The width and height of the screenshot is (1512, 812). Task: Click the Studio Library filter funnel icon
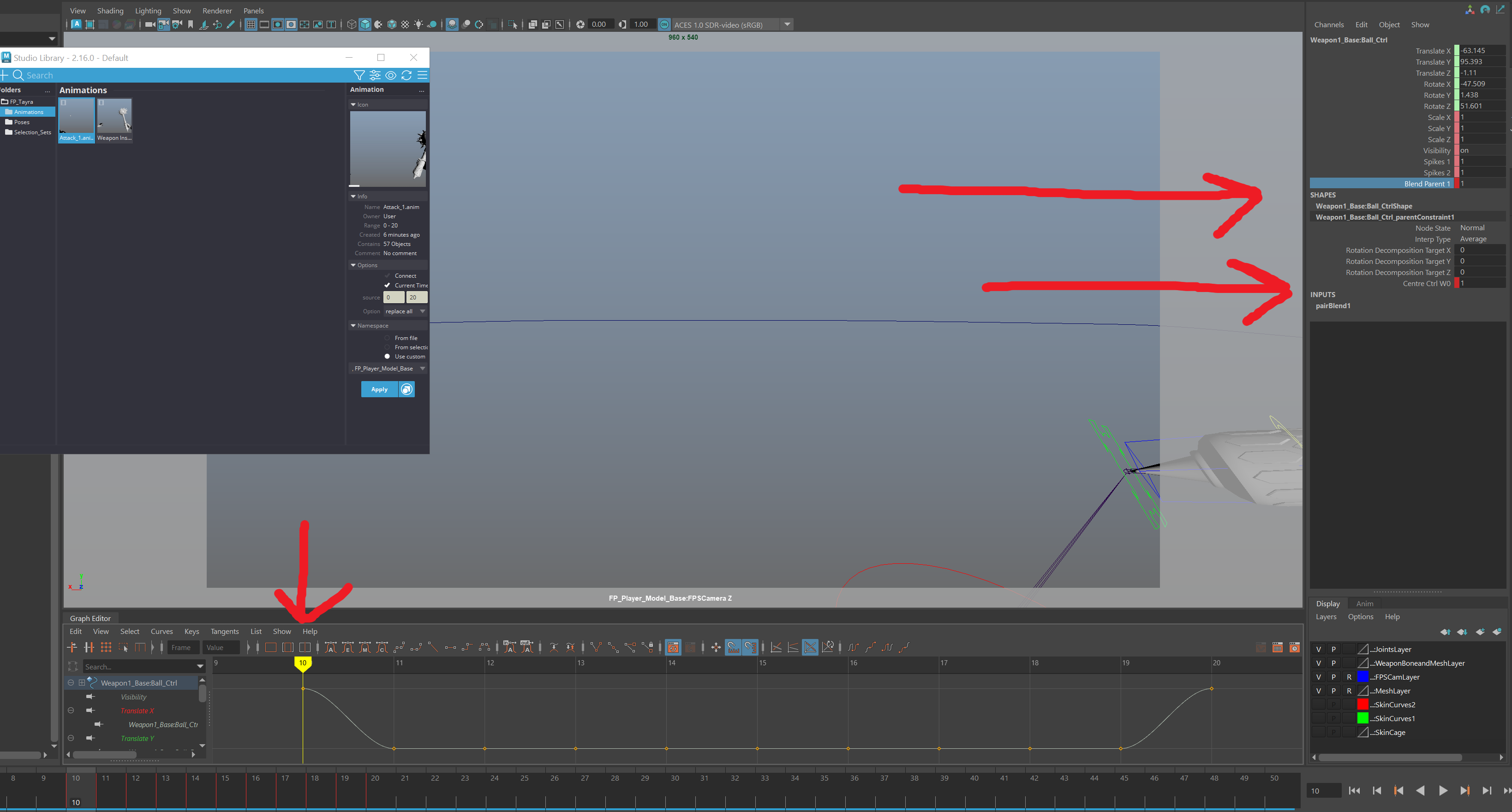point(359,75)
